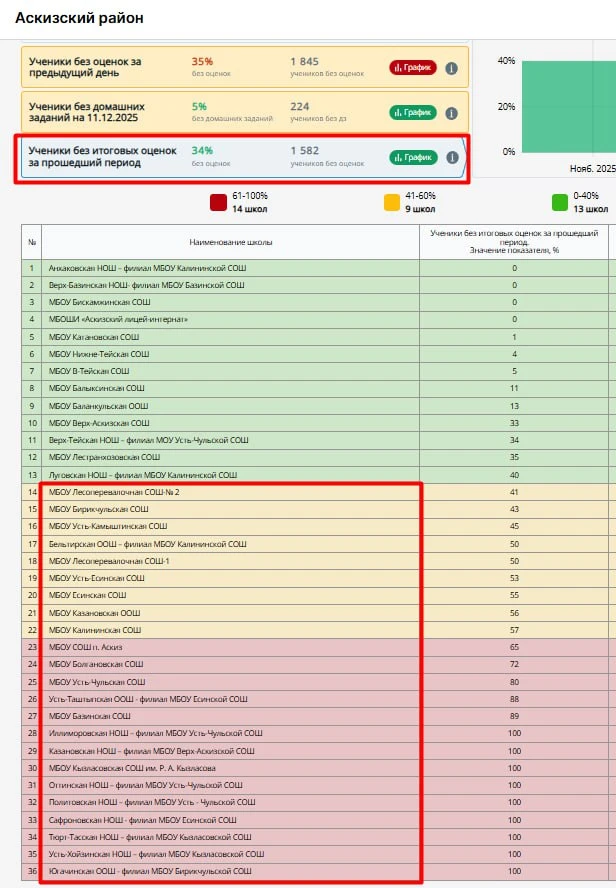Select row 'Усть-Таштыпская ООШ - филиал МБОУ Есинской СОШ'
The width and height of the screenshot is (616, 888).
tap(315, 699)
